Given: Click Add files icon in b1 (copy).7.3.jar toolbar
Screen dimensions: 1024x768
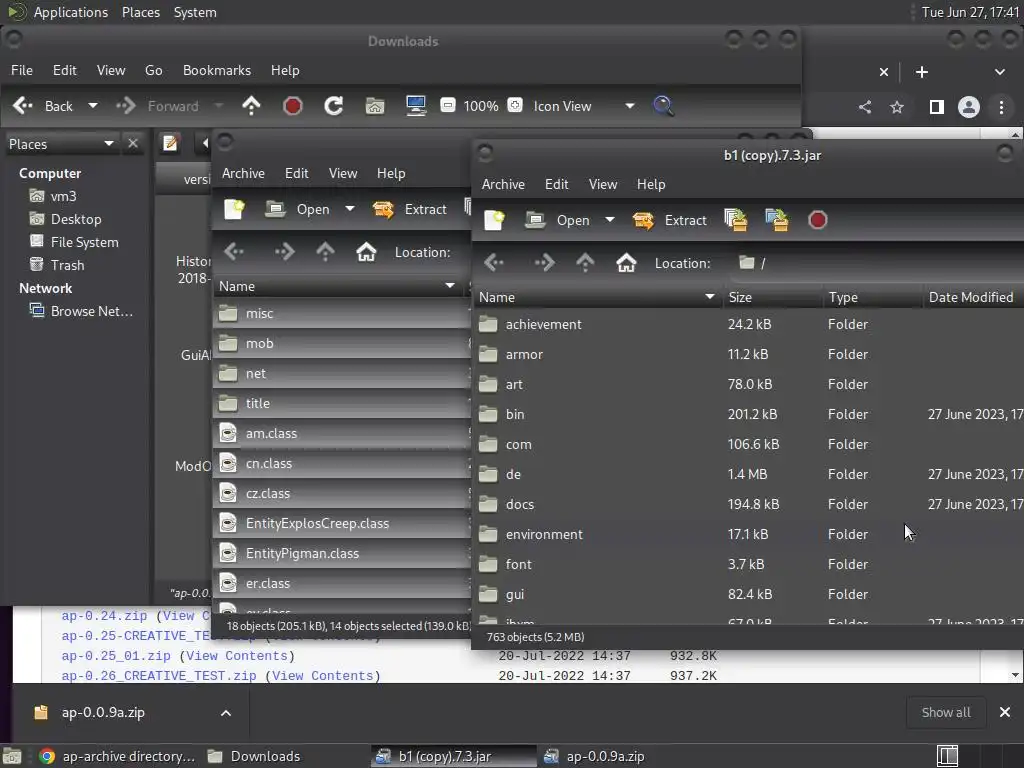Looking at the screenshot, I should 736,220.
